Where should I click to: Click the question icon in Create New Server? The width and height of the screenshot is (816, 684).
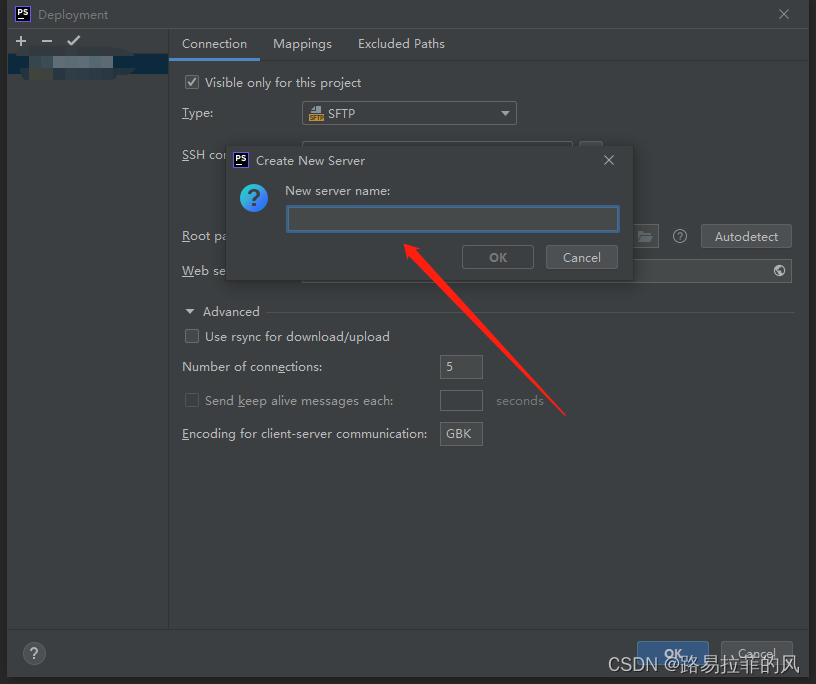pyautogui.click(x=254, y=198)
